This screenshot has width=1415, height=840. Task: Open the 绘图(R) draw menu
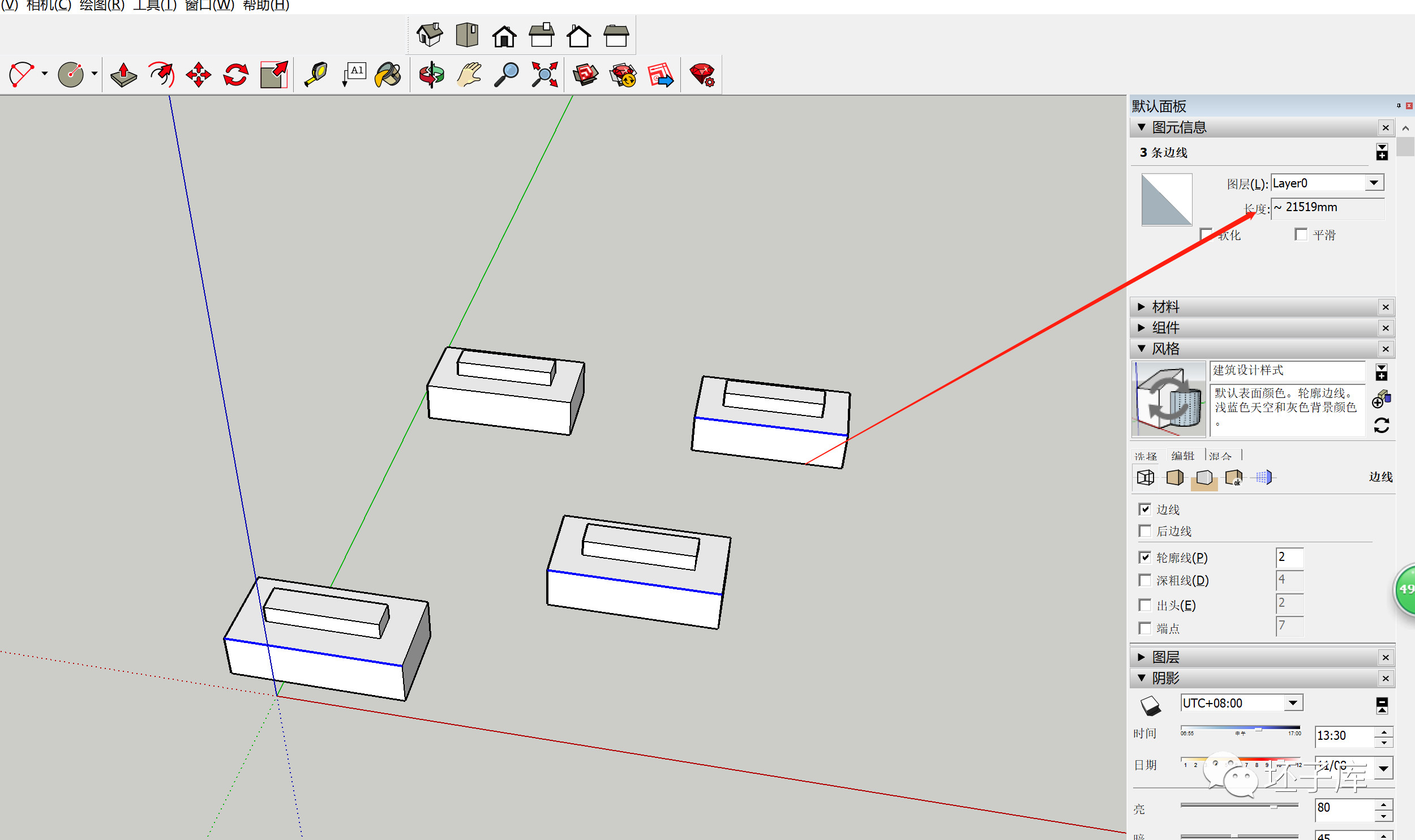coord(102,6)
